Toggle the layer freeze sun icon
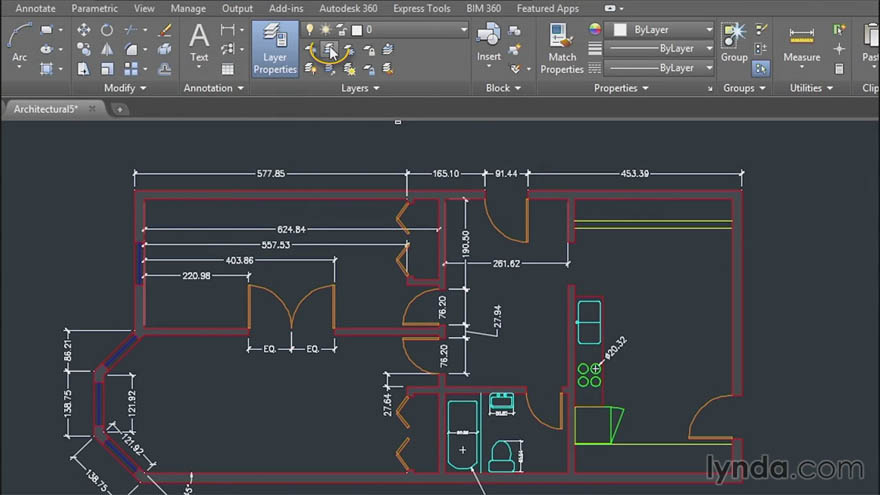The height and width of the screenshot is (495, 880). [326, 30]
